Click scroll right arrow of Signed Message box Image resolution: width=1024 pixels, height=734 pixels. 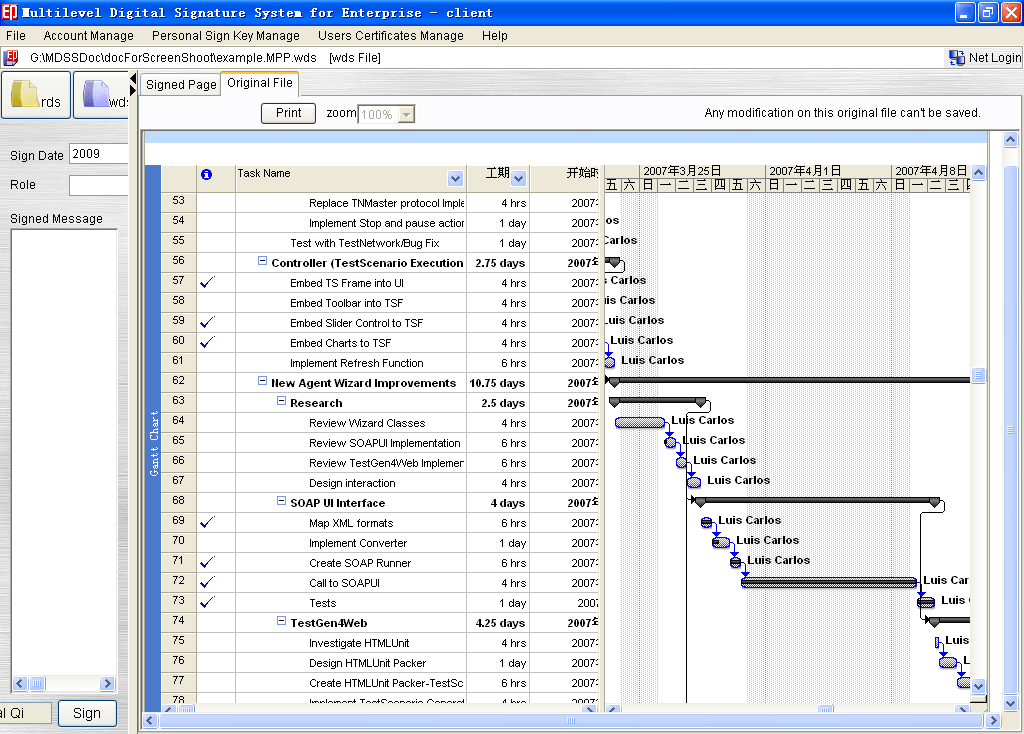[107, 684]
